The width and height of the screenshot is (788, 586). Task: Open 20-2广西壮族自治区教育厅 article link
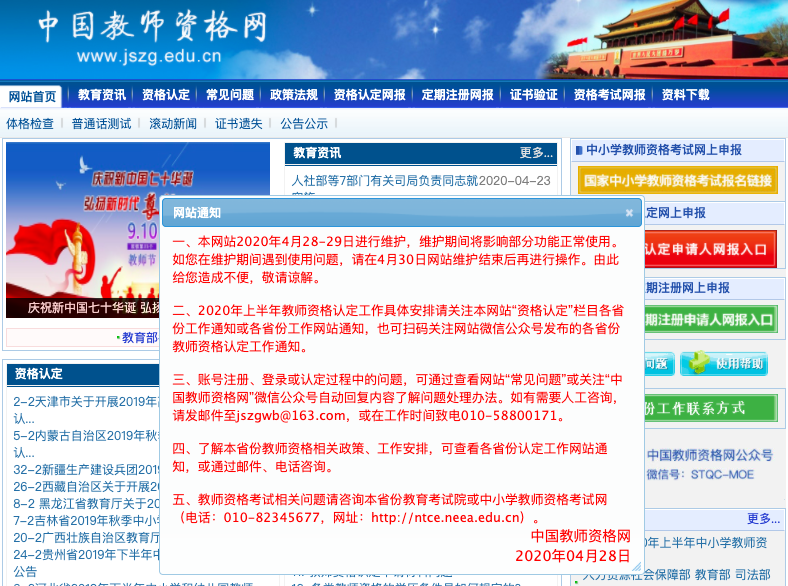click(x=86, y=538)
